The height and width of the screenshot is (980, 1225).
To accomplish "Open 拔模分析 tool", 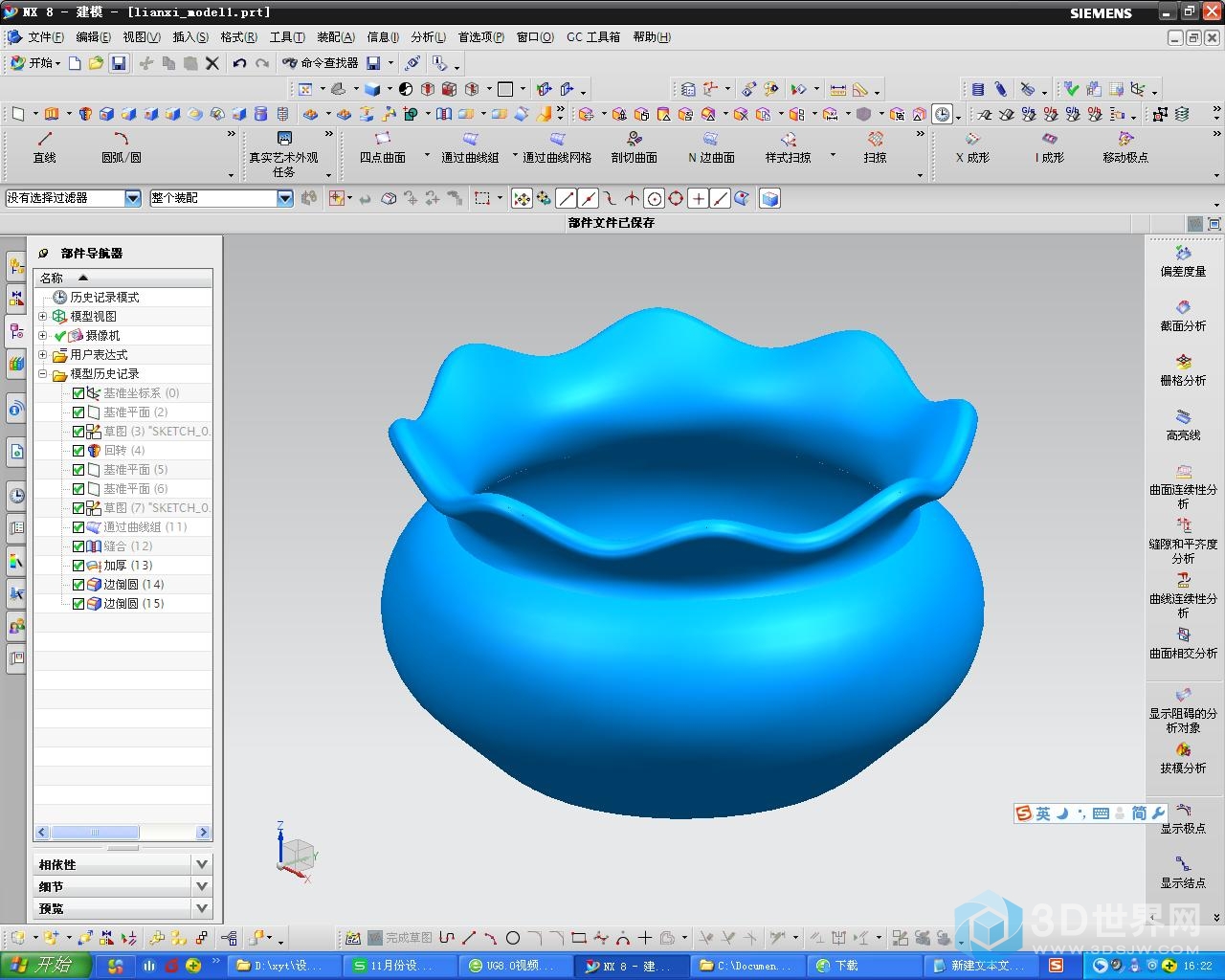I will [x=1183, y=758].
